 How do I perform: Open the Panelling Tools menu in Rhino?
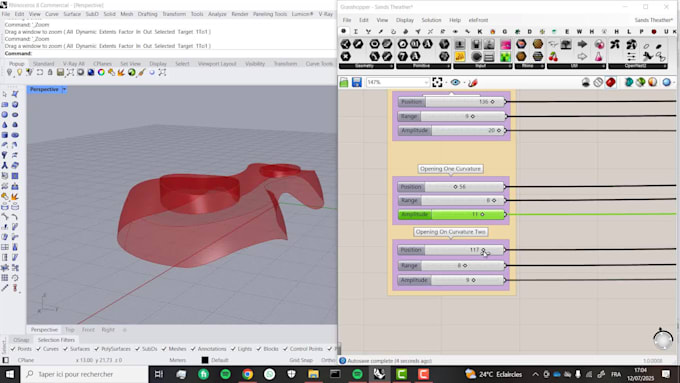(270, 14)
